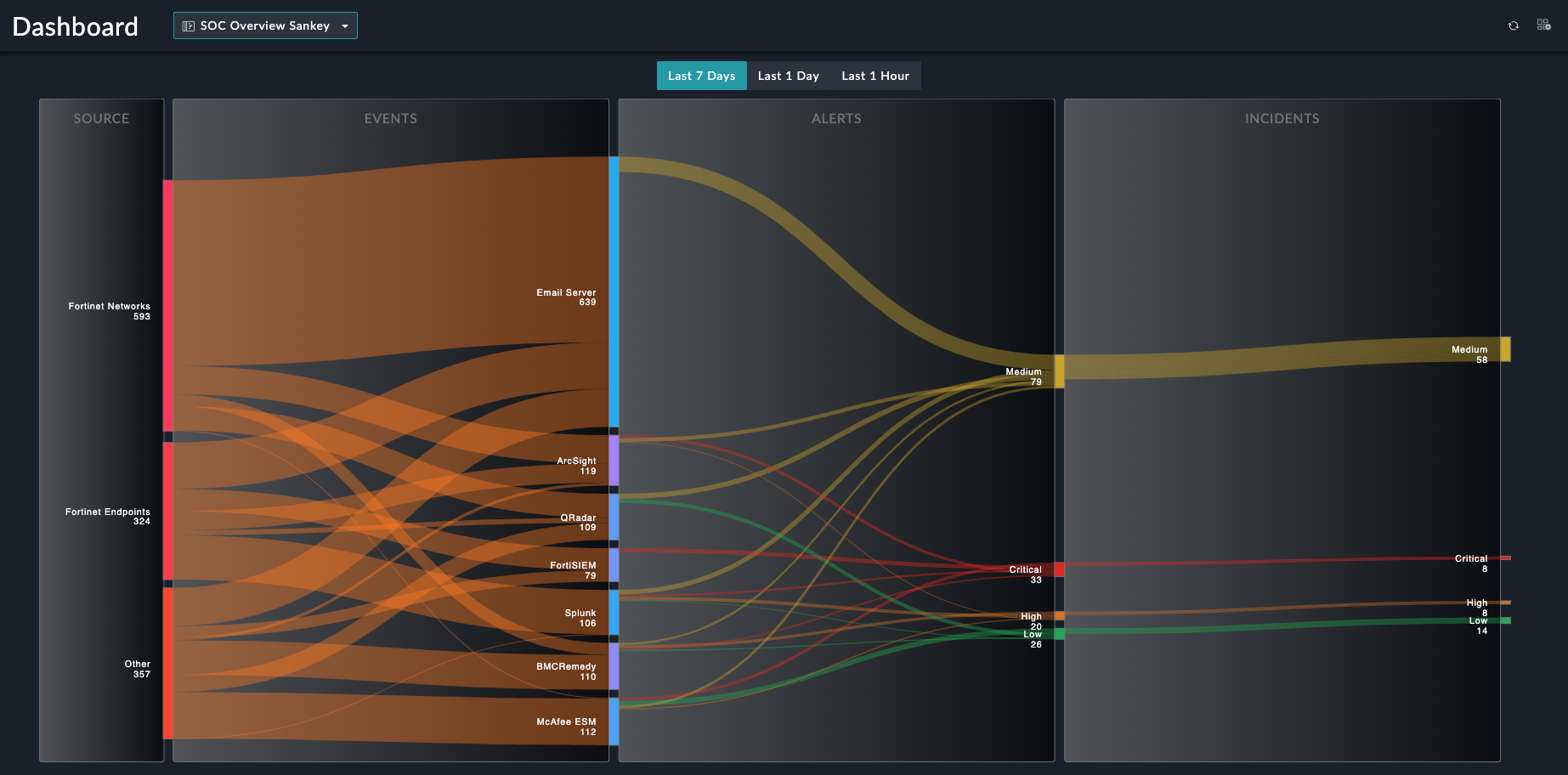The width and height of the screenshot is (1568, 775).
Task: Open the SOC Overview Sankey dropdown
Action: point(265,25)
